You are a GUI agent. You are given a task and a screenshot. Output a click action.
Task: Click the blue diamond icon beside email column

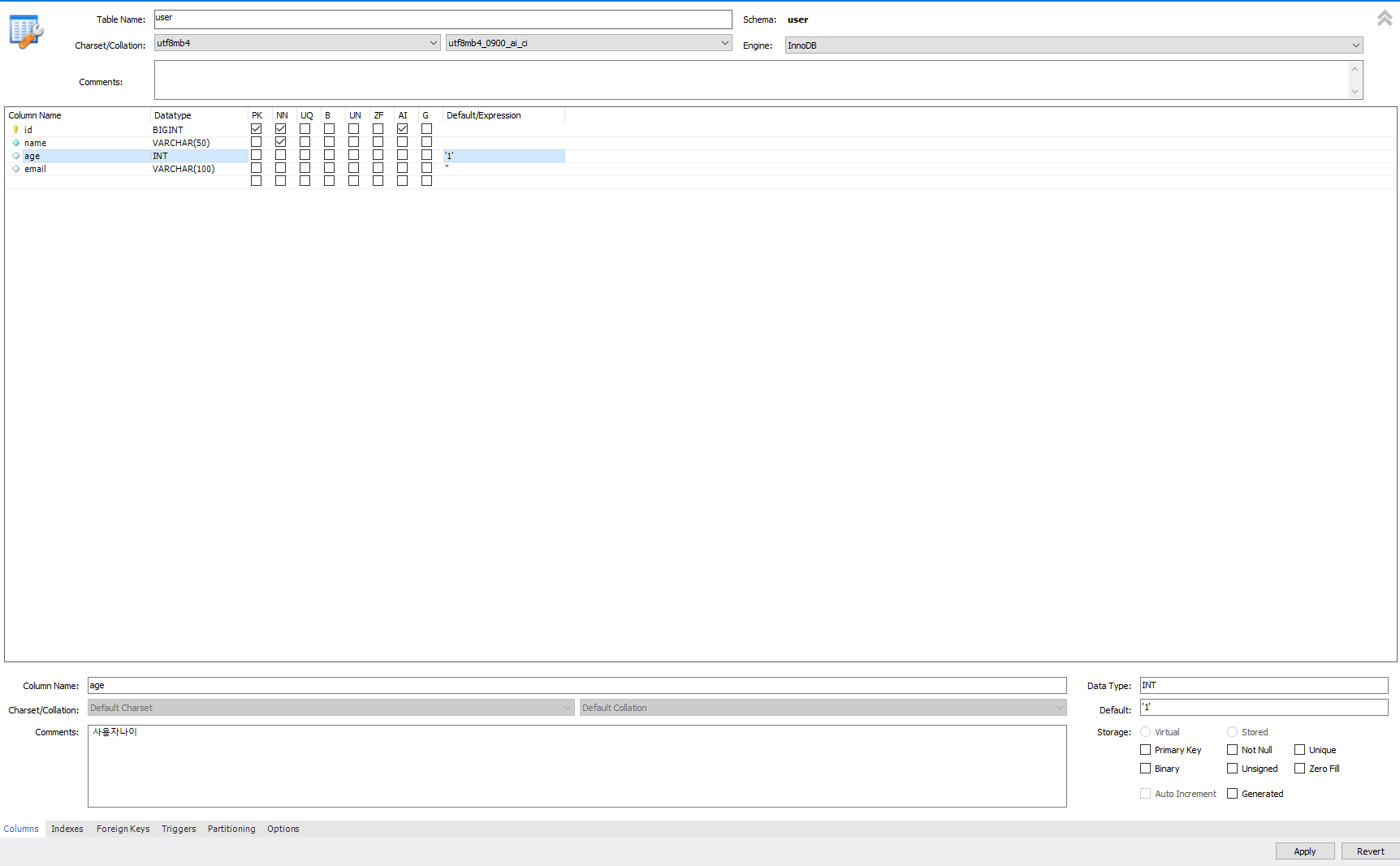(16, 168)
